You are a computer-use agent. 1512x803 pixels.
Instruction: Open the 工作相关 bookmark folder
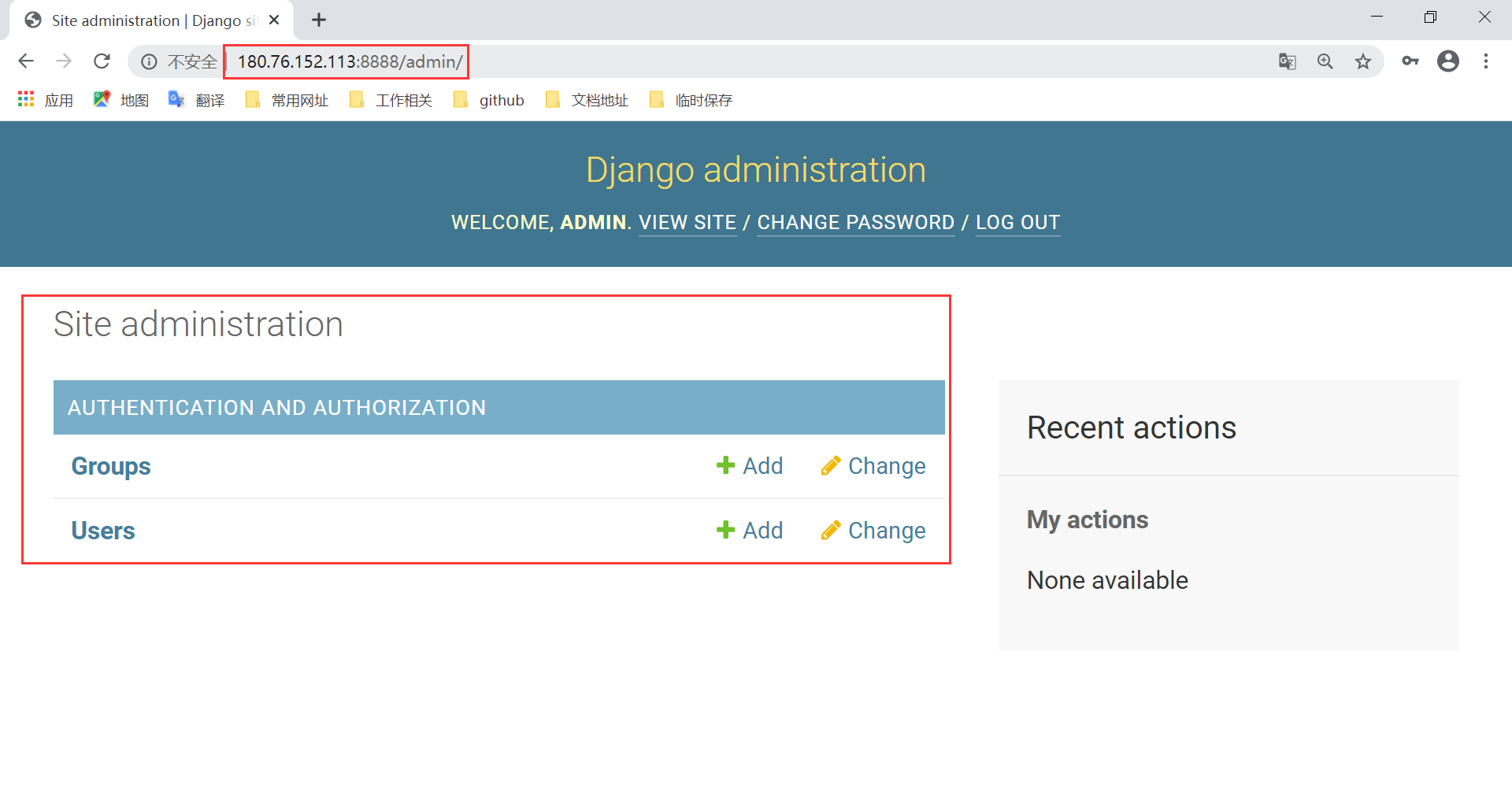(x=391, y=100)
